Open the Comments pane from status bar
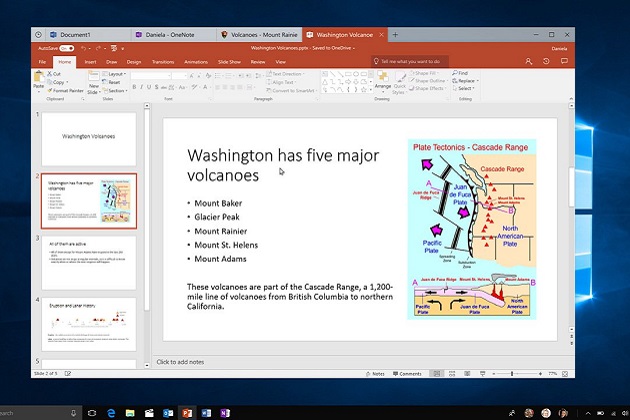 407,374
